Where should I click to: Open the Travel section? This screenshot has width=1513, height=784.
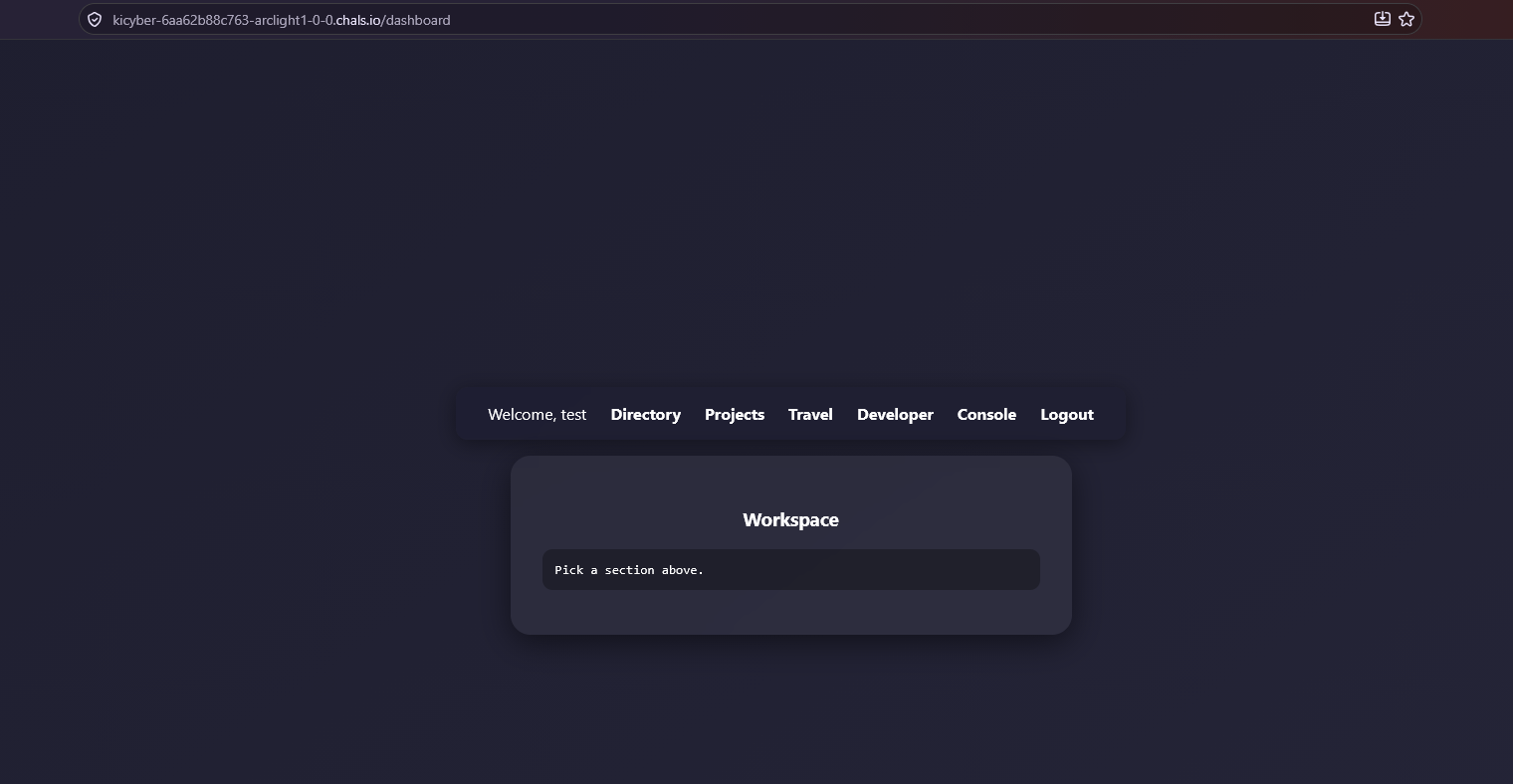pyautogui.click(x=810, y=415)
